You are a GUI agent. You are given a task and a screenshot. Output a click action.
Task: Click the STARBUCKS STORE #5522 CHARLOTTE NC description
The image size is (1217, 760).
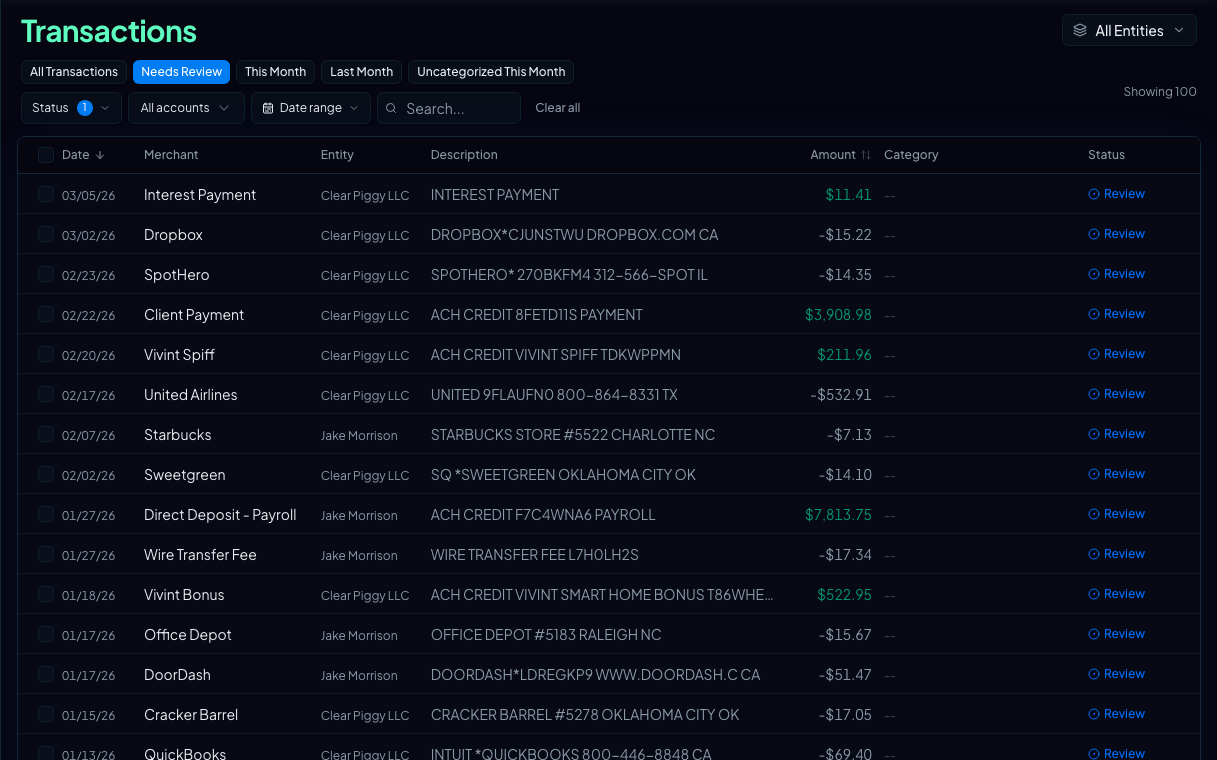coord(573,435)
